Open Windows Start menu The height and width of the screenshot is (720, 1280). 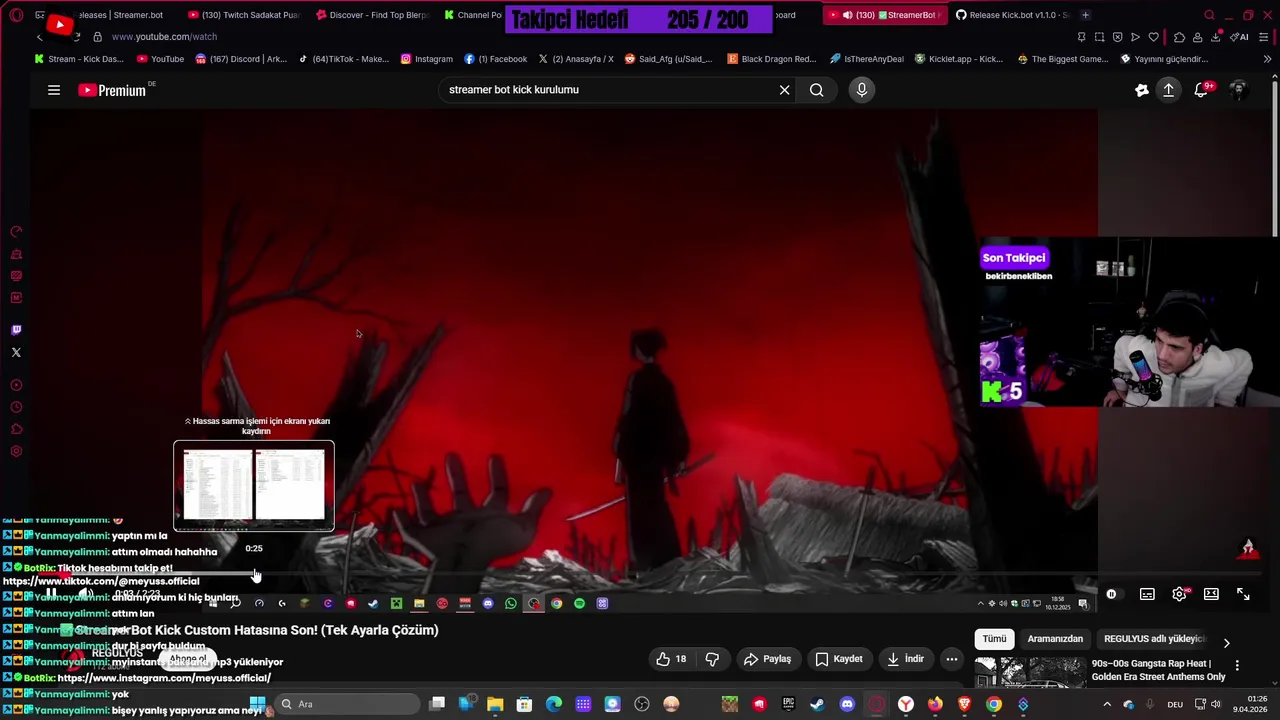[257, 704]
